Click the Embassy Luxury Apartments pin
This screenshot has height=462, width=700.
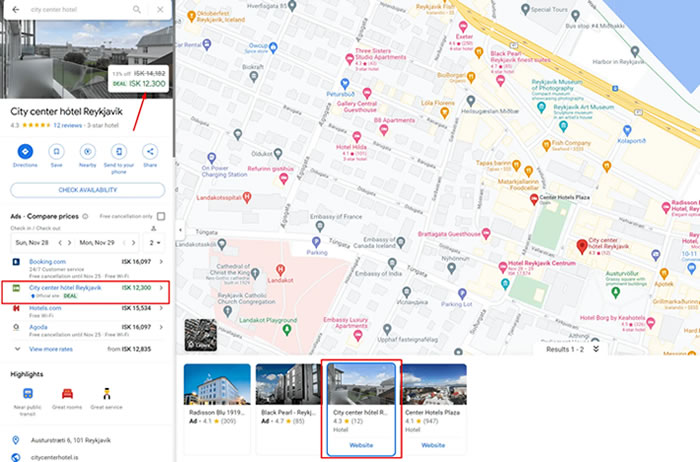tap(358, 336)
